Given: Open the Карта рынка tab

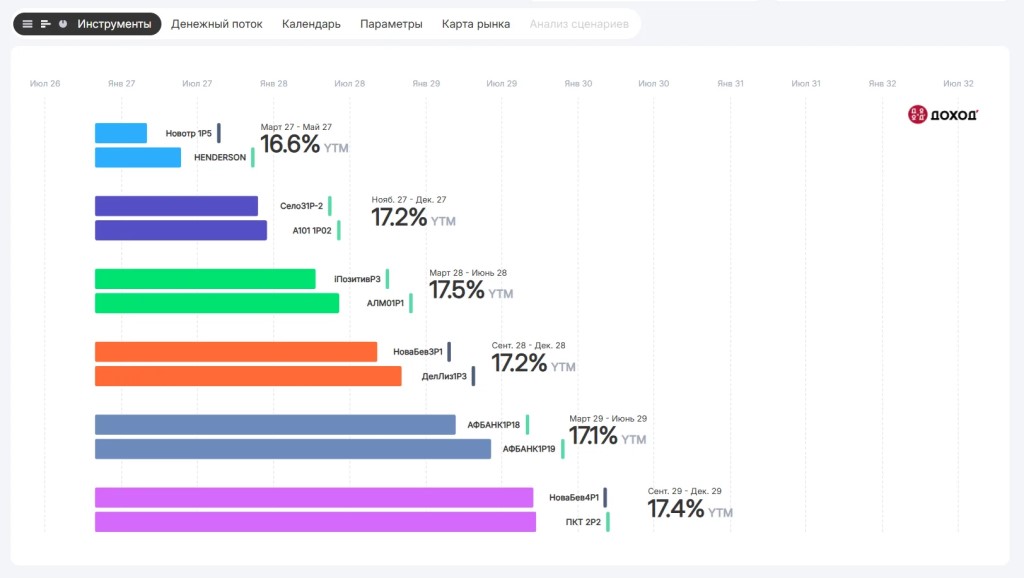Looking at the screenshot, I should tap(476, 24).
